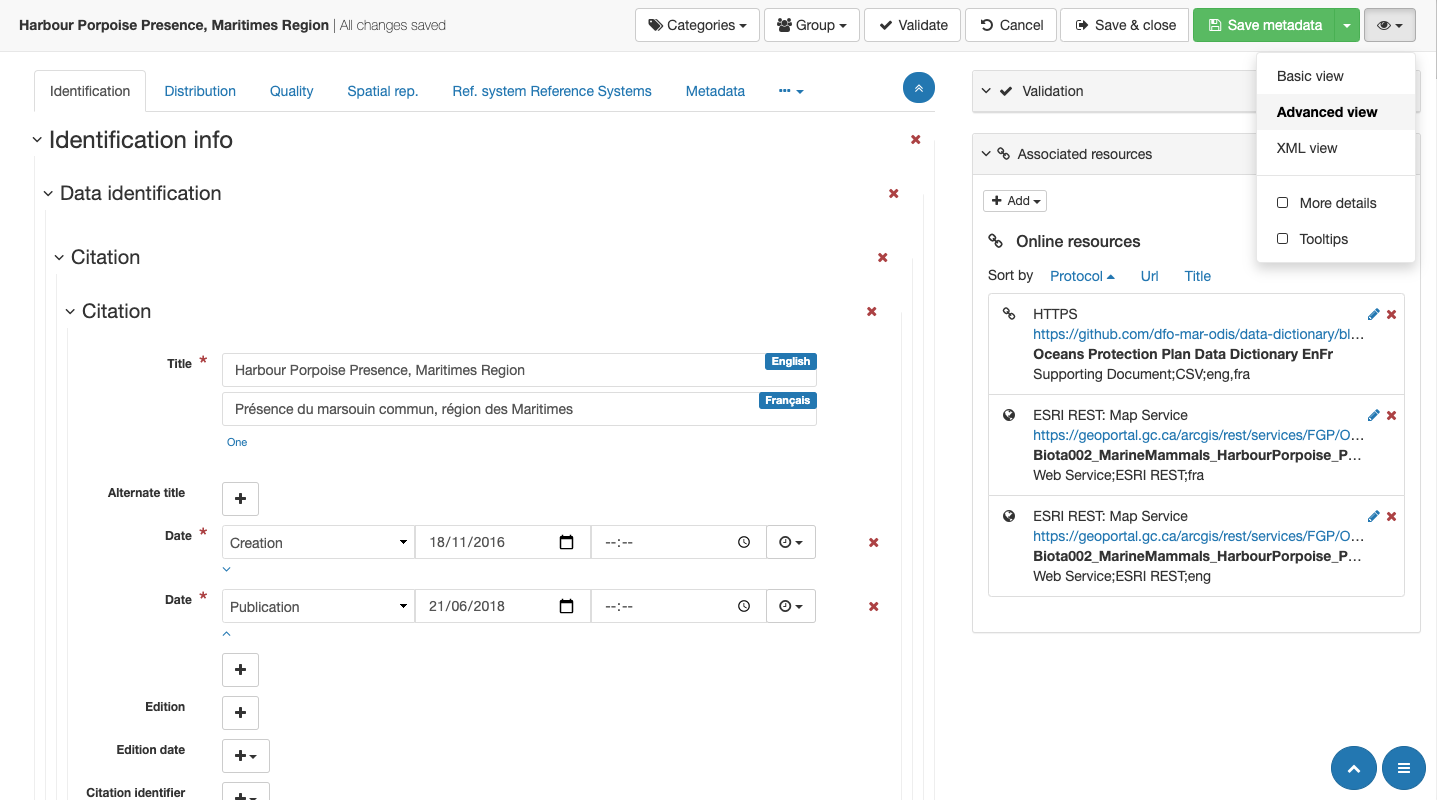Delete the ESRI REST eng resource
1437x800 pixels.
(x=1391, y=516)
